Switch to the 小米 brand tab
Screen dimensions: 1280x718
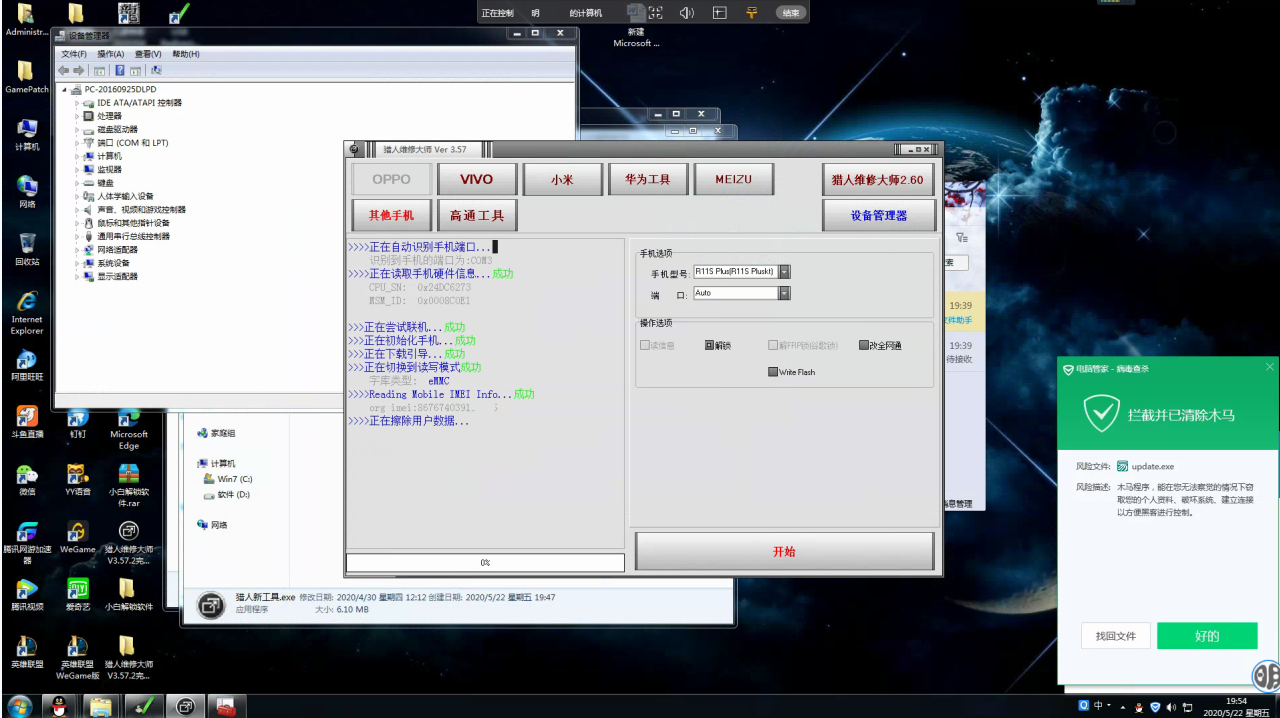pyautogui.click(x=562, y=179)
